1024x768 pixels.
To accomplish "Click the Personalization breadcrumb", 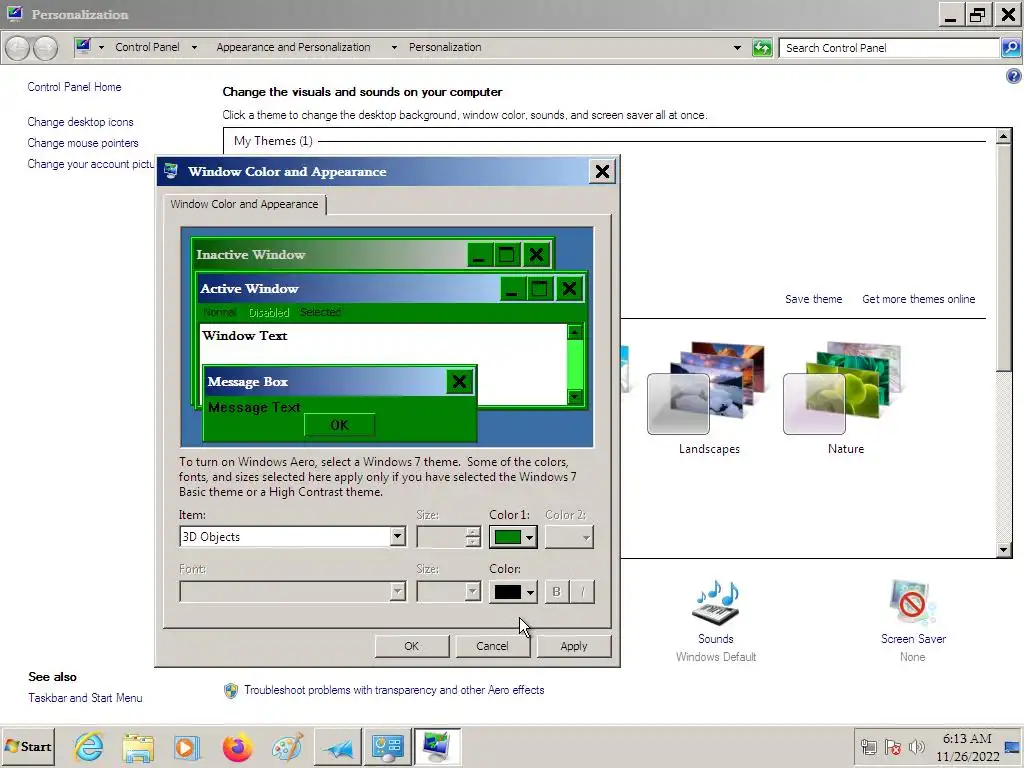I will click(445, 47).
